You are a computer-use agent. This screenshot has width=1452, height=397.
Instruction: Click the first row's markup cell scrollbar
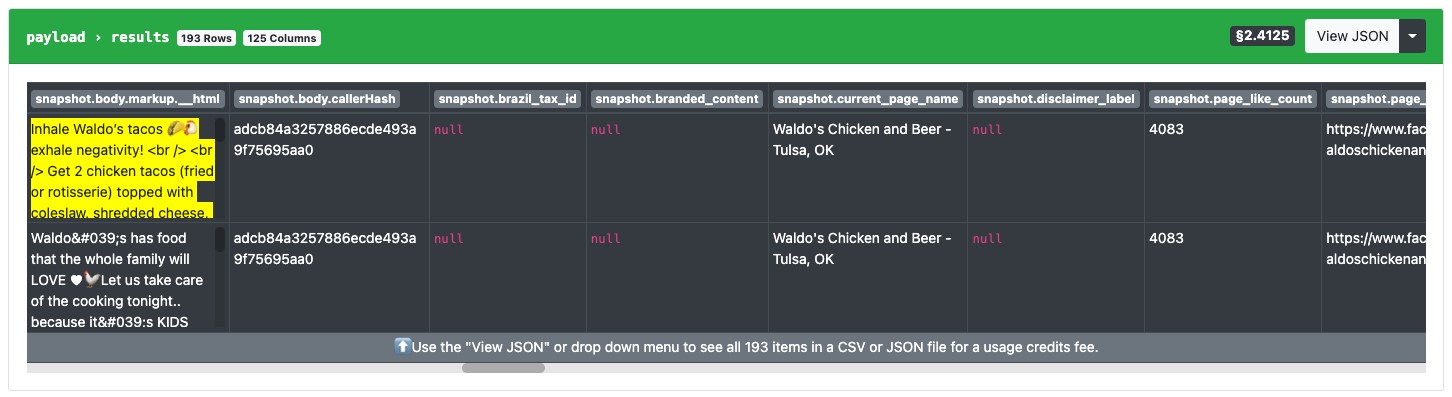220,168
